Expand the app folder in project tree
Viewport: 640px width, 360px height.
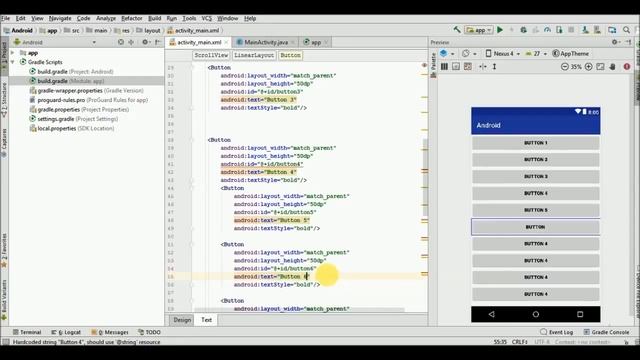tap(13, 53)
